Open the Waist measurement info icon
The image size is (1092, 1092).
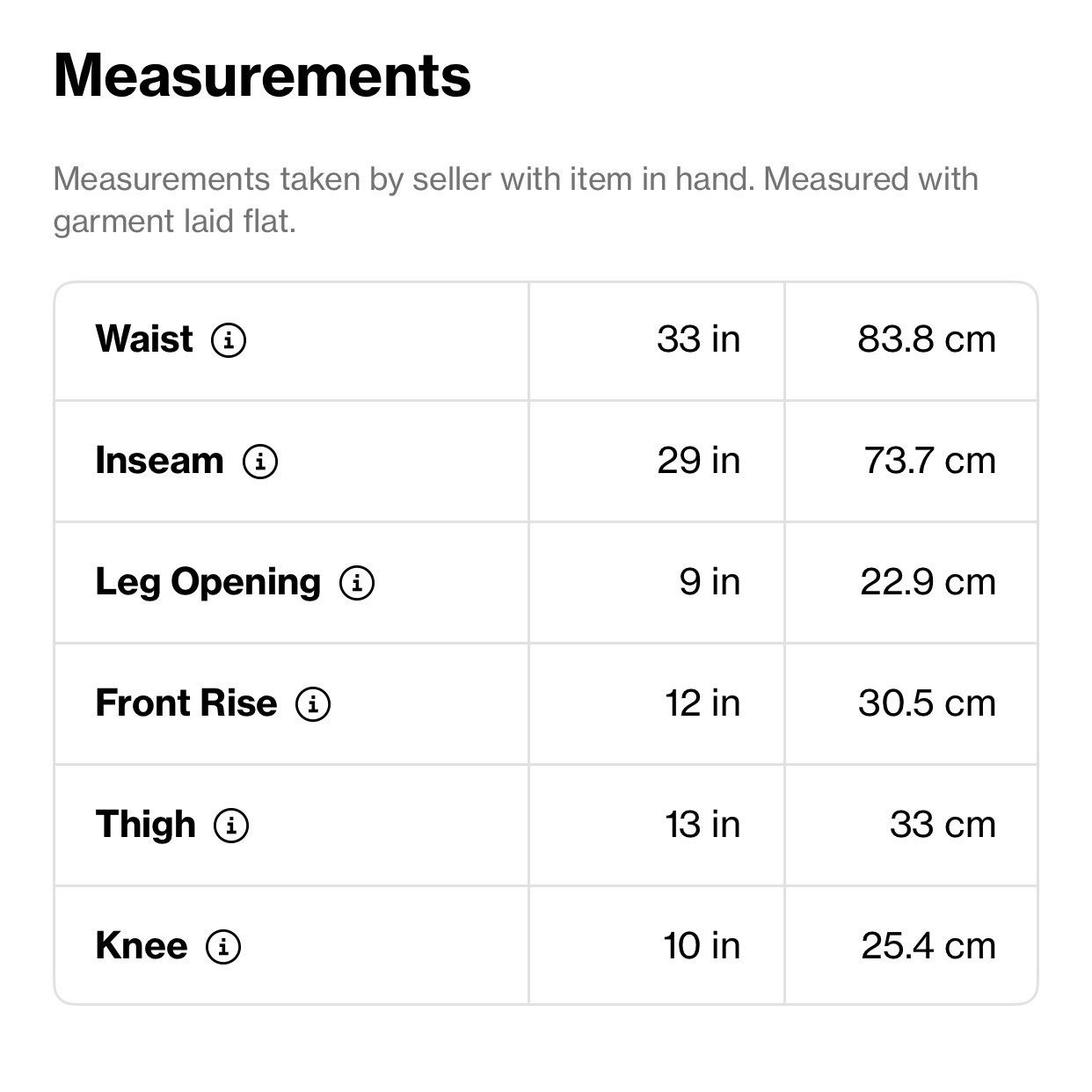(x=229, y=339)
